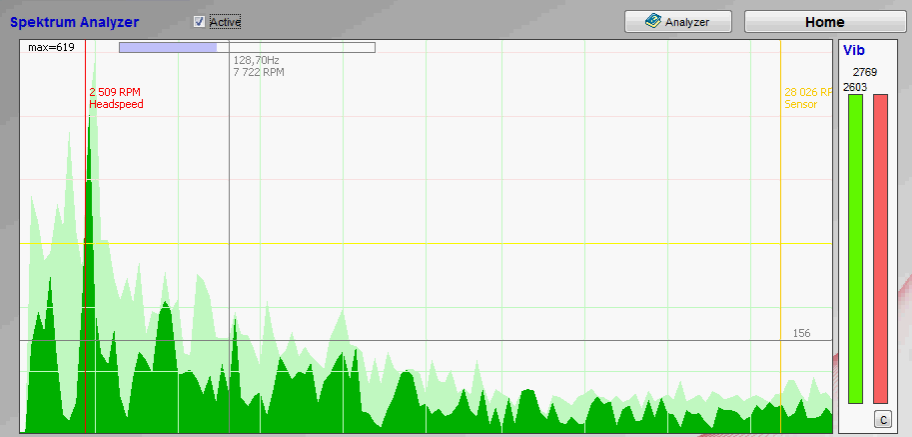Uncheck the Active checkbox

click(199, 21)
